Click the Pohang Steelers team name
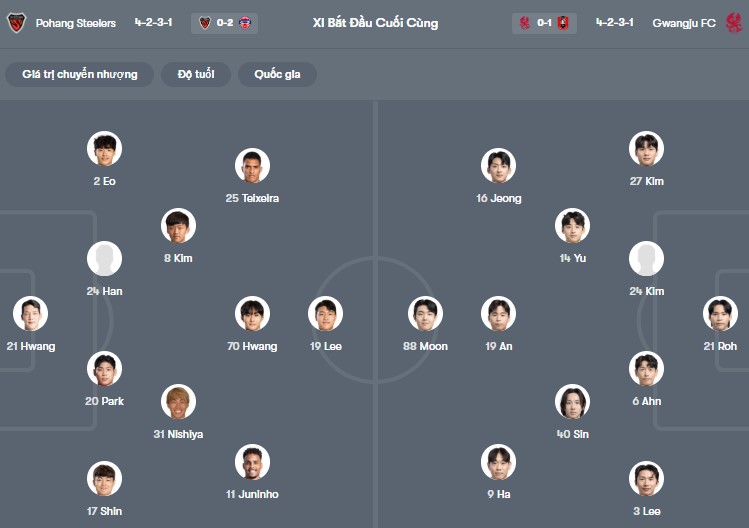 (75, 23)
